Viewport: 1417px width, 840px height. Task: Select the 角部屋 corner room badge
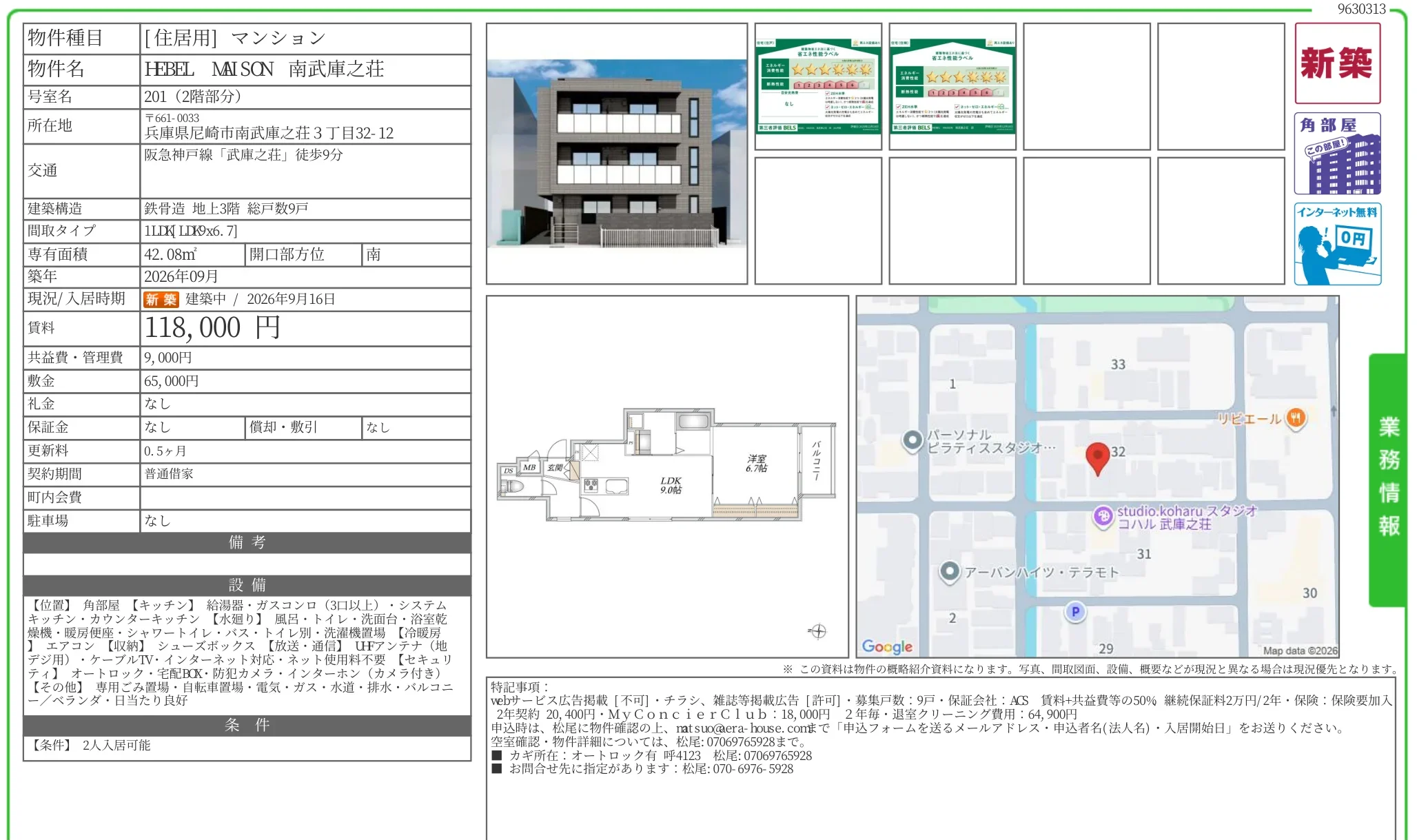coord(1337,154)
